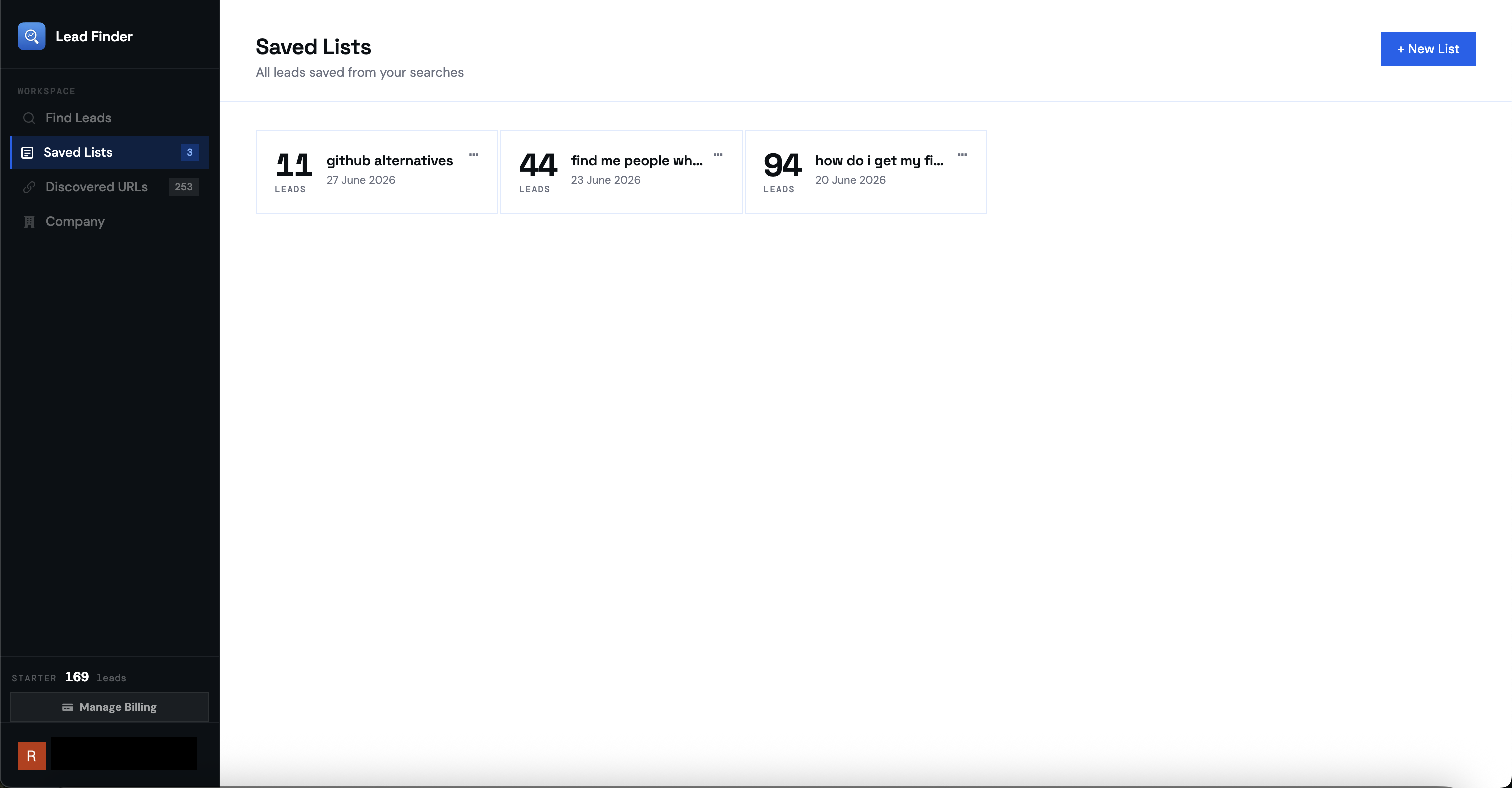Click the orange R user avatar

click(31, 756)
